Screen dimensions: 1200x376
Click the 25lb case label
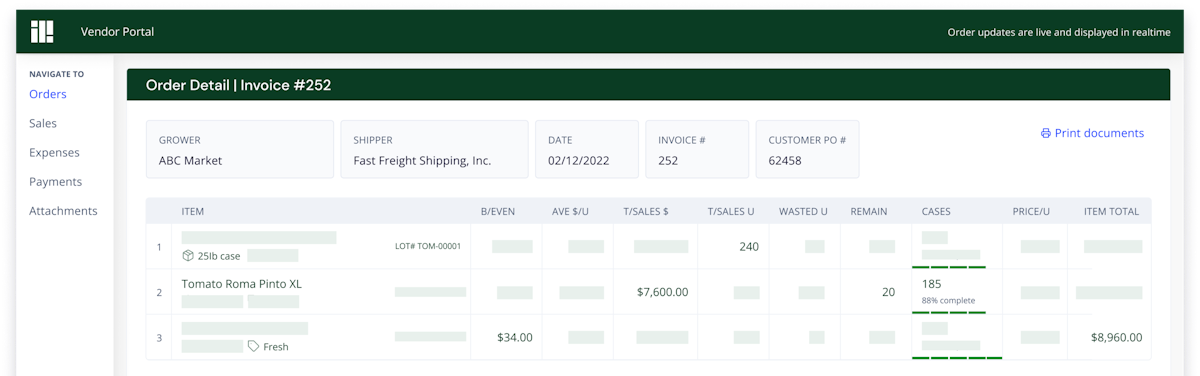pos(219,256)
